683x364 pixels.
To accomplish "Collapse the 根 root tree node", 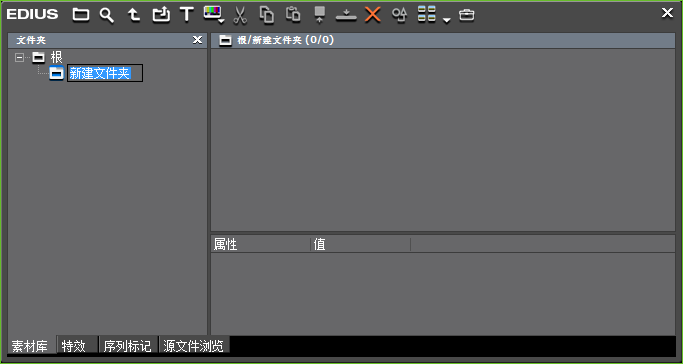I will tap(19, 57).
